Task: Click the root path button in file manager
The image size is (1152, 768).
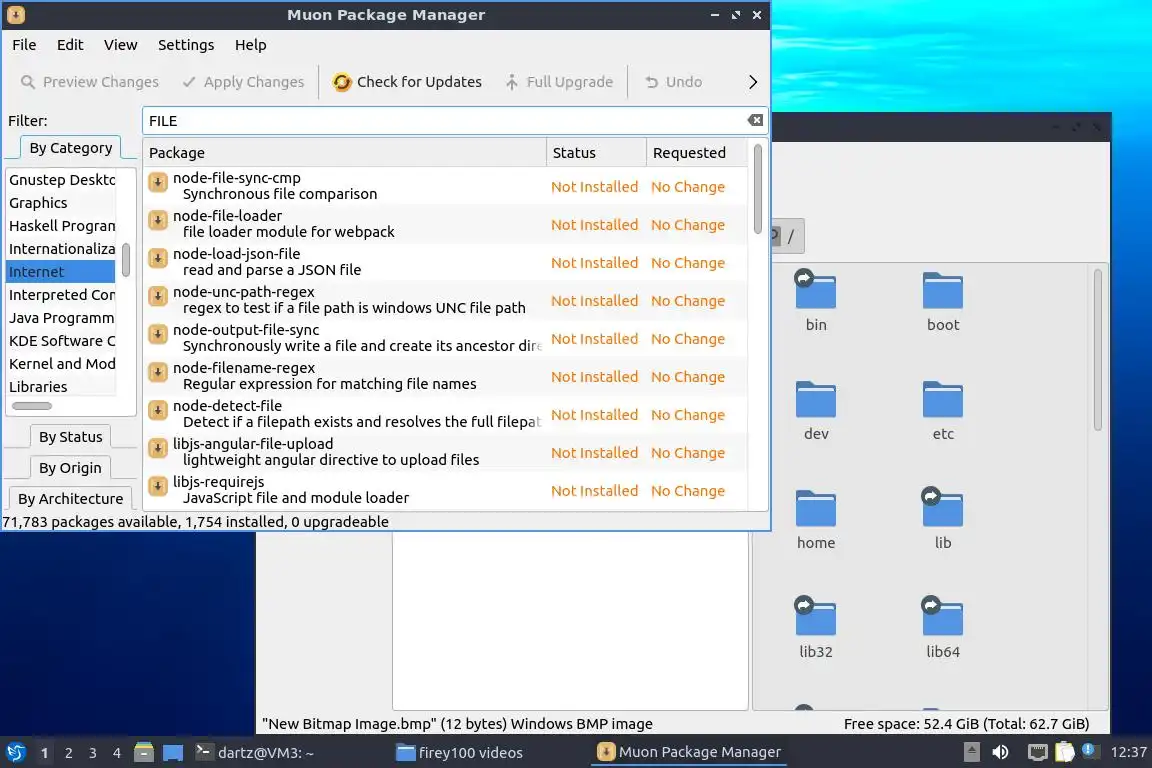Action: pyautogui.click(x=791, y=237)
